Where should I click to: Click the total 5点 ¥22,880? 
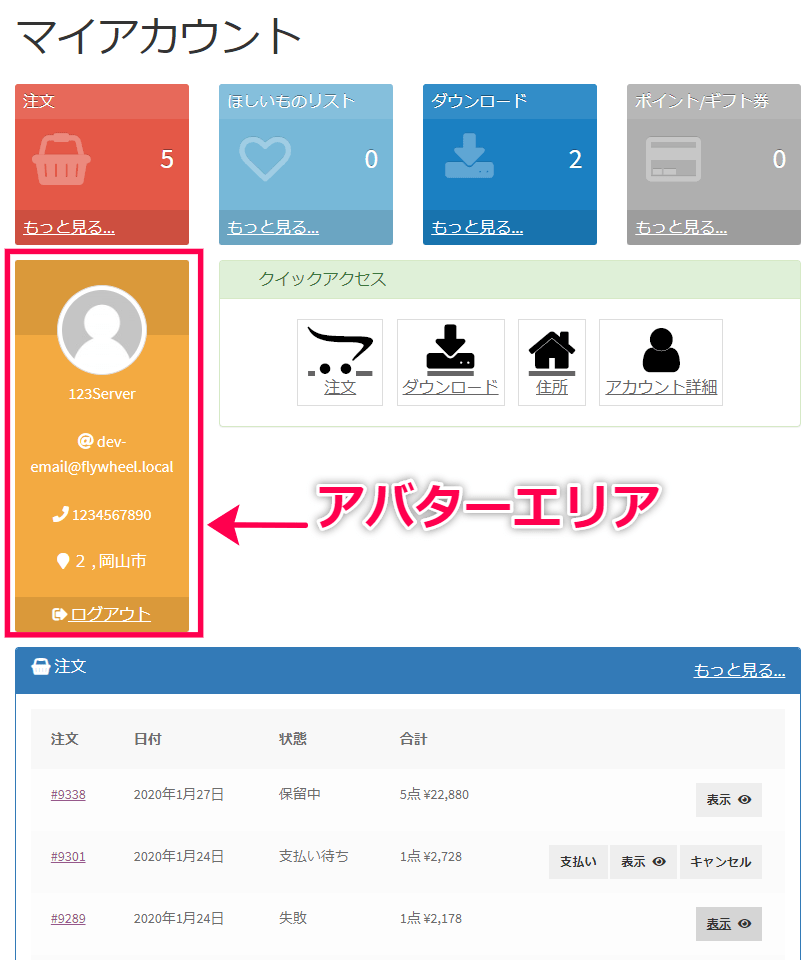(434, 794)
